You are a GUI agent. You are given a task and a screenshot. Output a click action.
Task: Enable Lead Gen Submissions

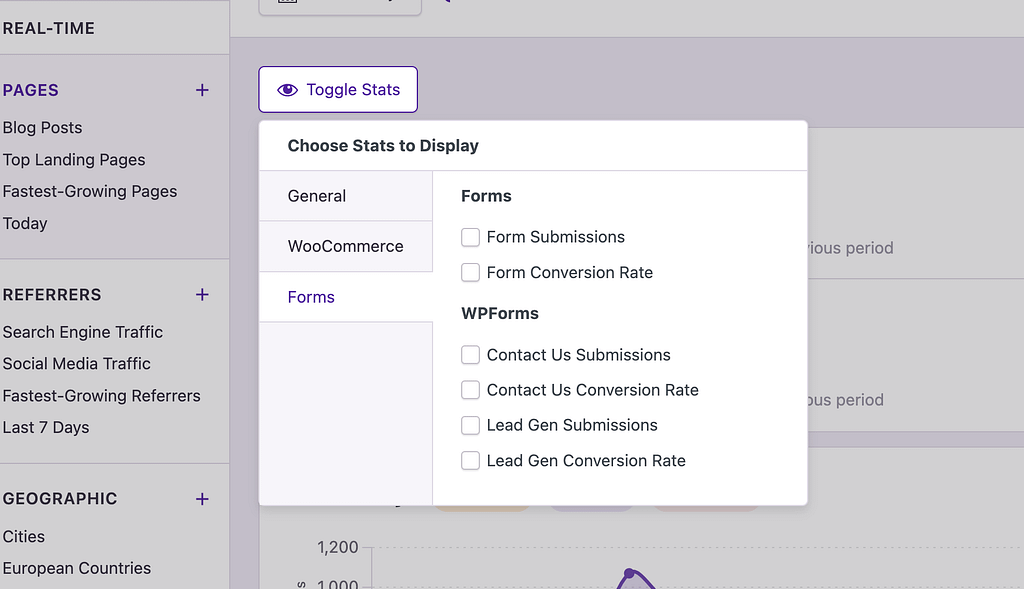click(x=470, y=425)
